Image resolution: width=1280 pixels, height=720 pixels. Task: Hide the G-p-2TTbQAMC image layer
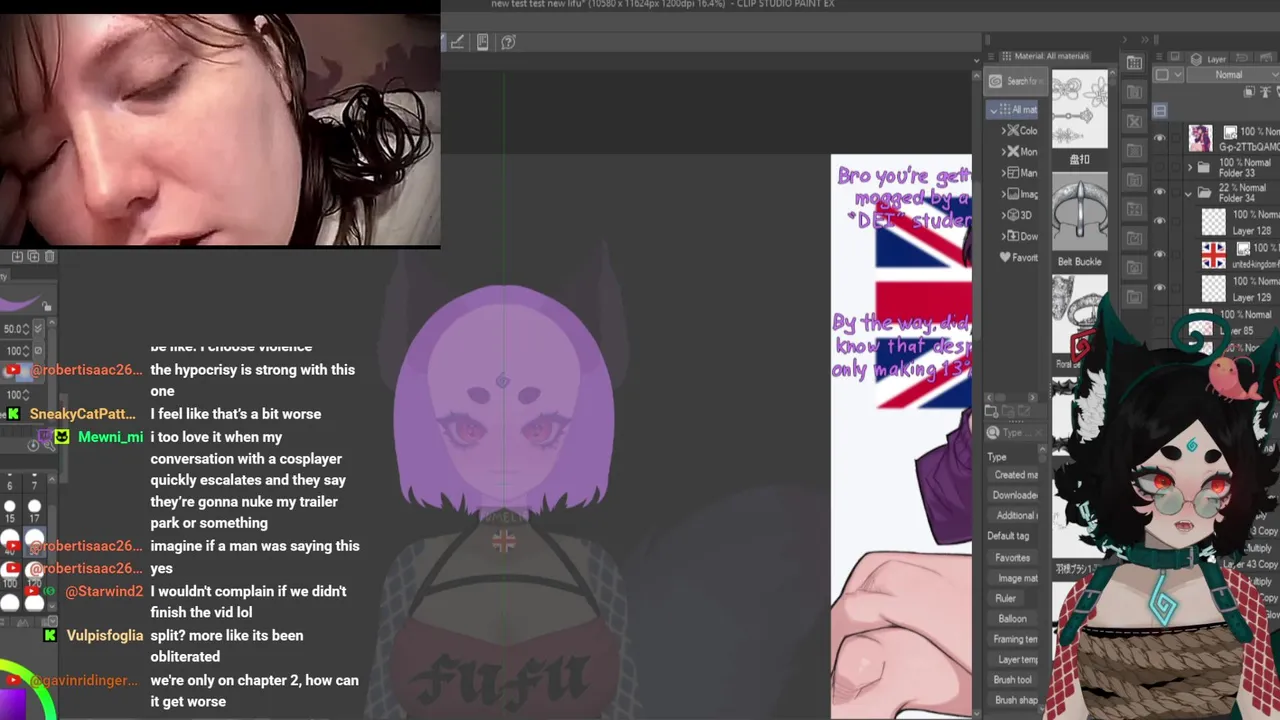coord(1160,138)
